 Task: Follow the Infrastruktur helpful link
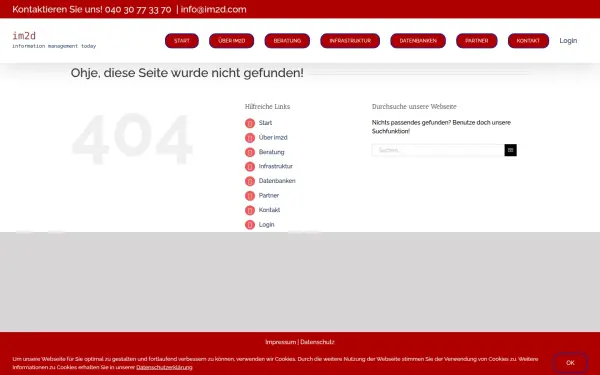tap(276, 166)
